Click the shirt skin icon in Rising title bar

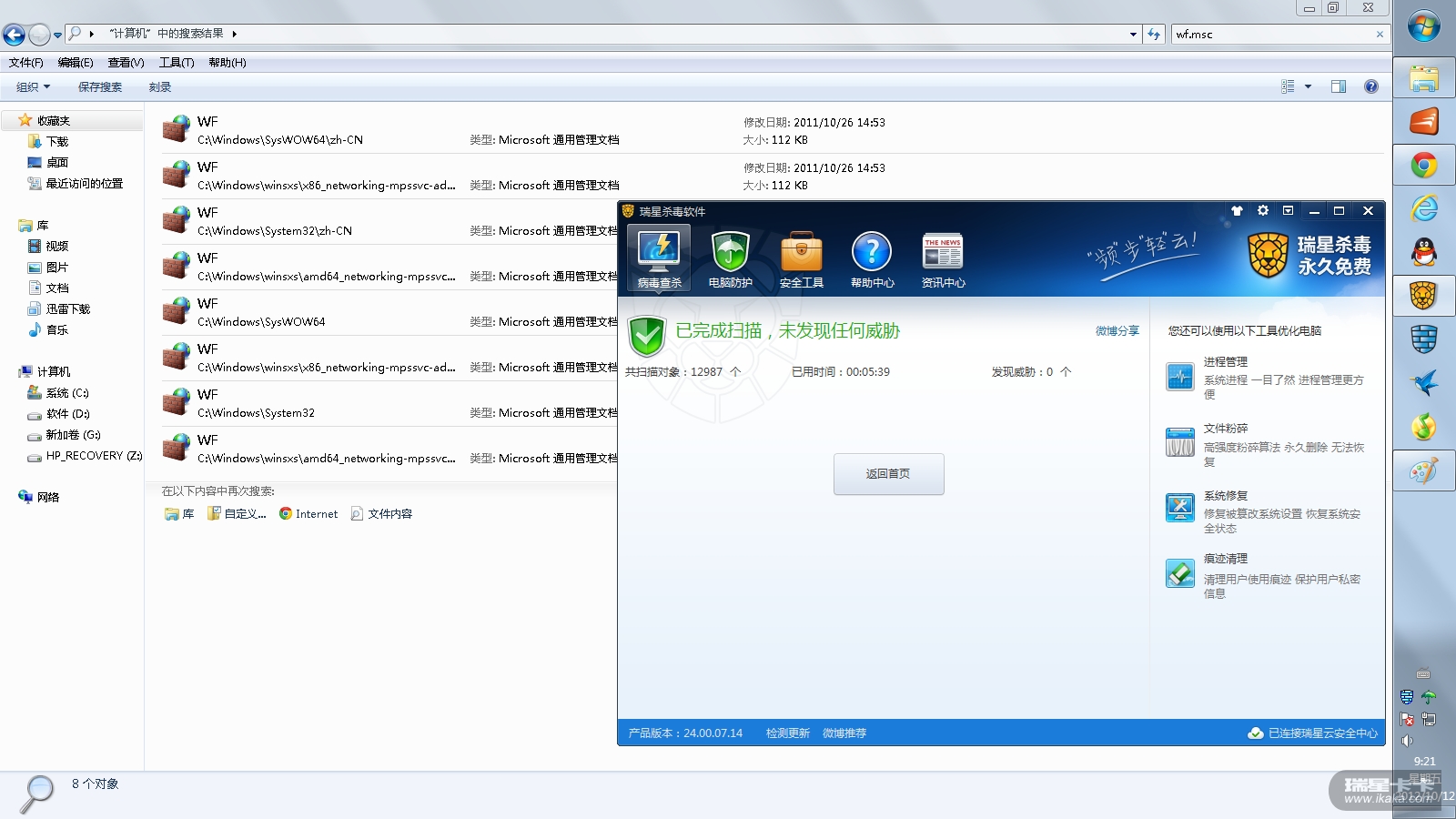[x=1237, y=211]
